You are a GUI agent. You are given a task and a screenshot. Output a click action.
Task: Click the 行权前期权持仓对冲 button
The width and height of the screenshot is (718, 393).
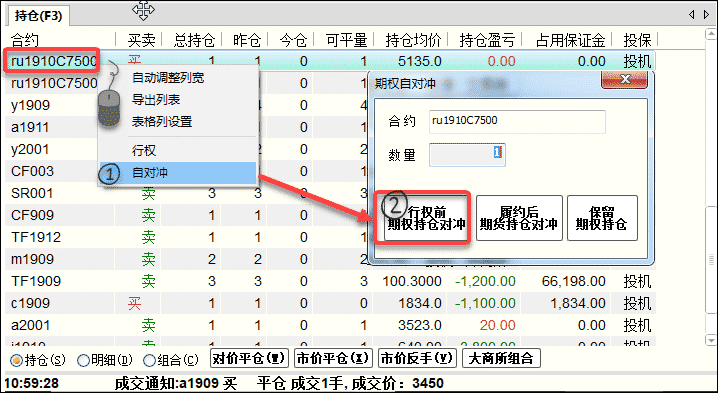click(426, 218)
